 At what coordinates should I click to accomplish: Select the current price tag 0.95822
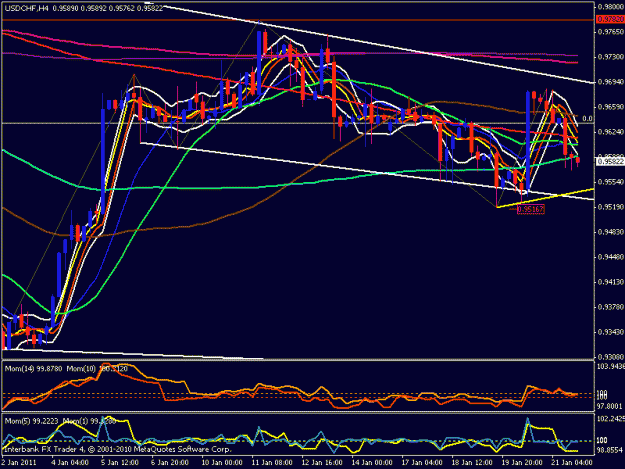click(x=611, y=161)
